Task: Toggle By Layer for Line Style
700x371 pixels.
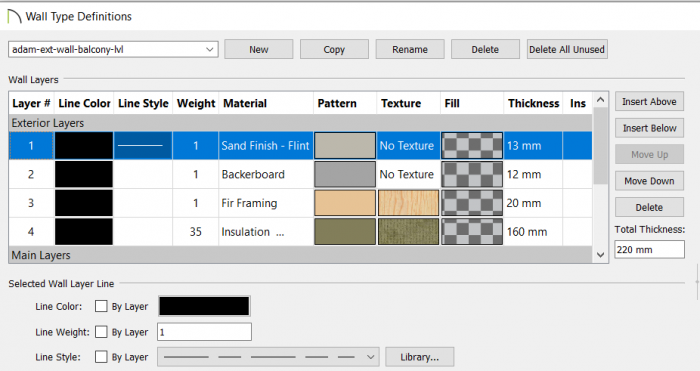Action: click(x=101, y=357)
